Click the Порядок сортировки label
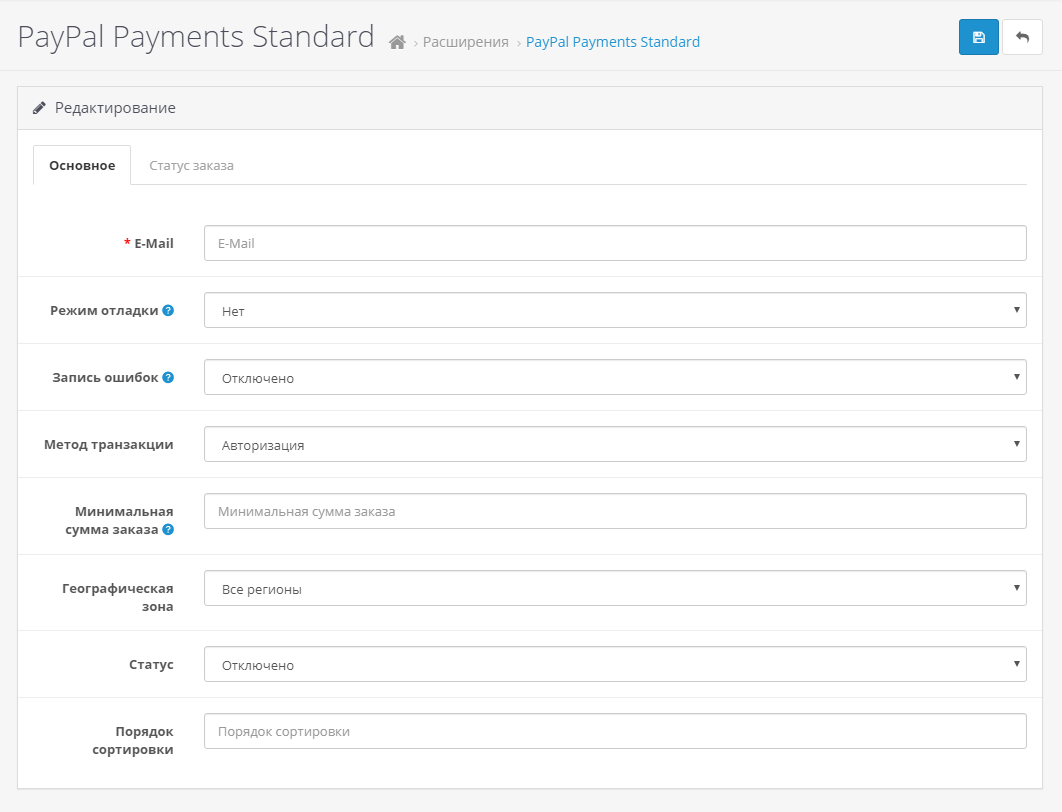The width and height of the screenshot is (1062, 812). (133, 740)
